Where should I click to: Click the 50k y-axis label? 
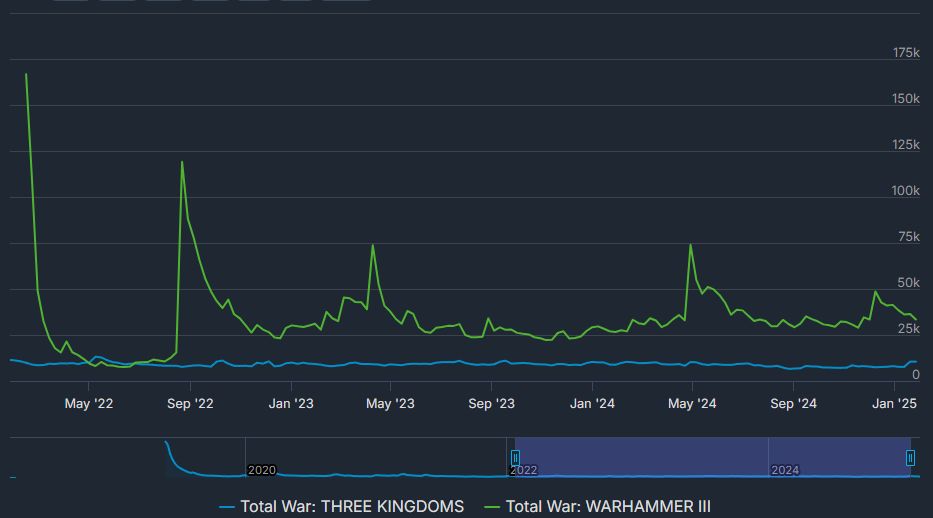[909, 282]
